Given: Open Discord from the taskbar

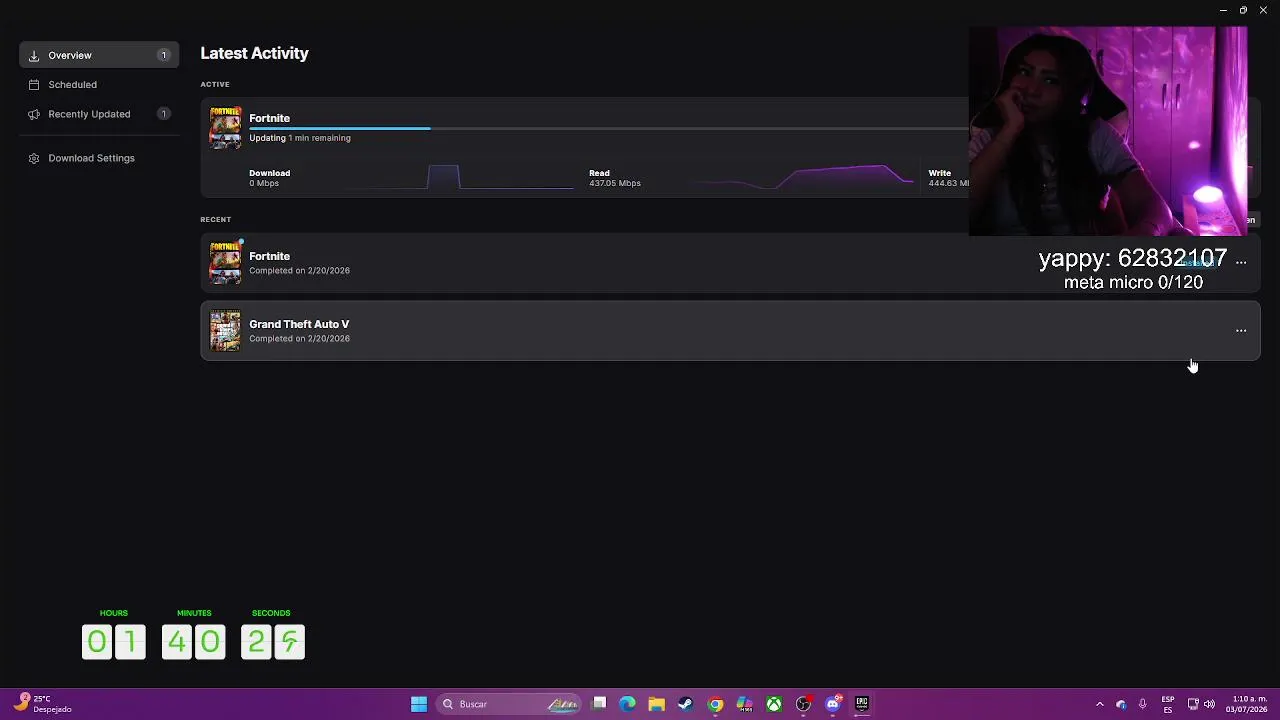Looking at the screenshot, I should click(833, 704).
